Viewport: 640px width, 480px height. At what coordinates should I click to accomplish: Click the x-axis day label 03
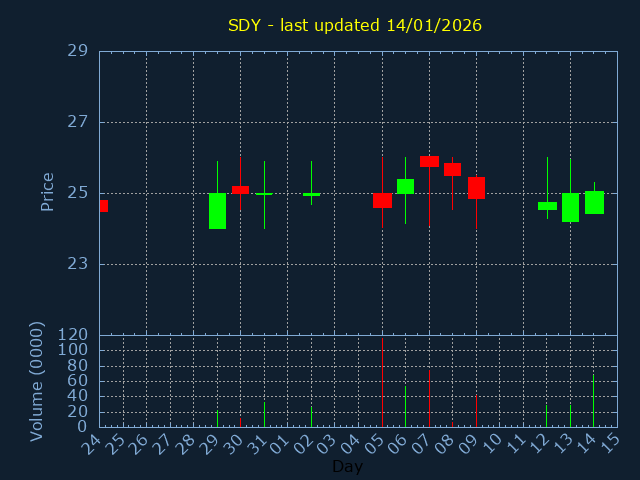(x=327, y=444)
